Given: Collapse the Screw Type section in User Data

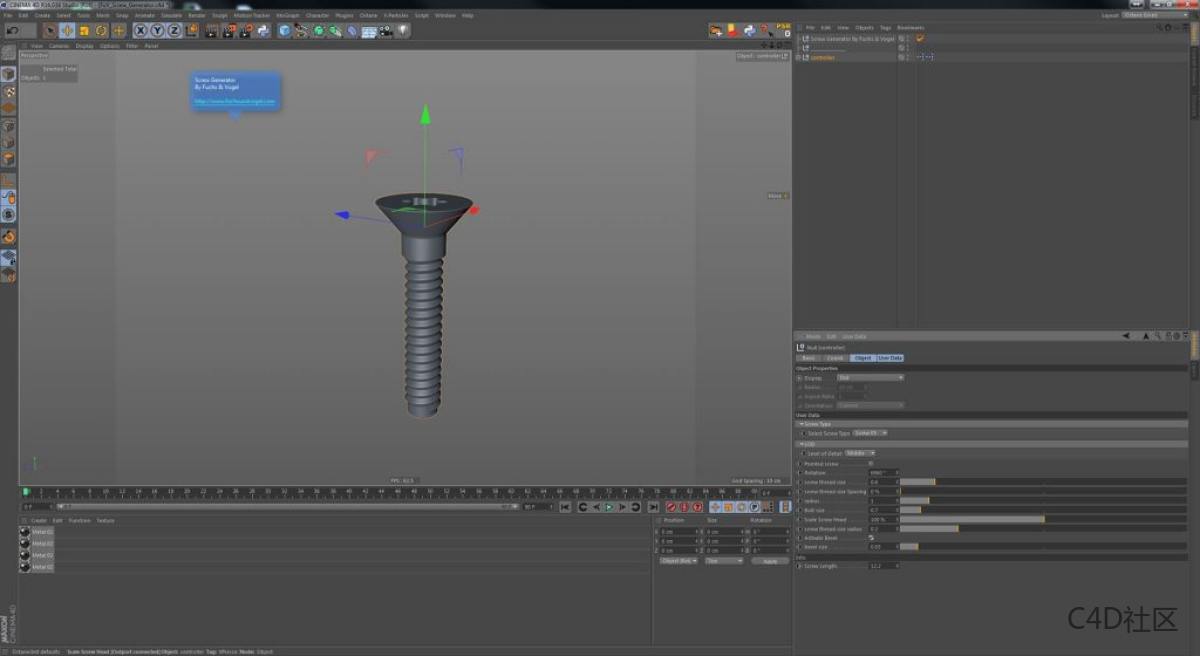Looking at the screenshot, I should point(802,423).
